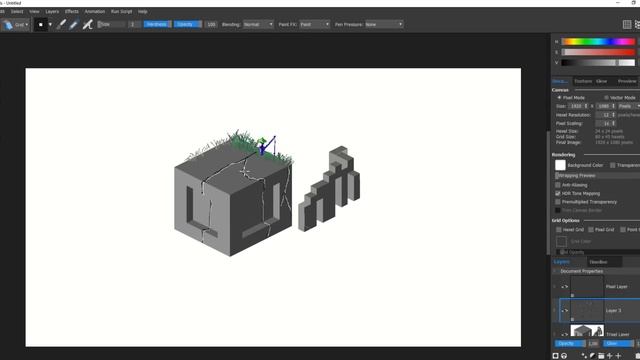Open the Help menu
This screenshot has height=360, width=640.
(142, 11)
